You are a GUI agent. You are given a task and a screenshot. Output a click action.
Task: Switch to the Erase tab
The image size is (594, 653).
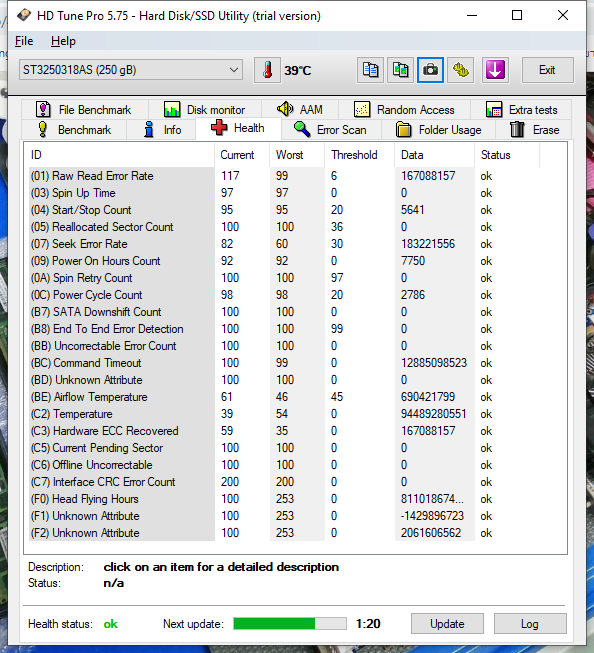click(534, 130)
